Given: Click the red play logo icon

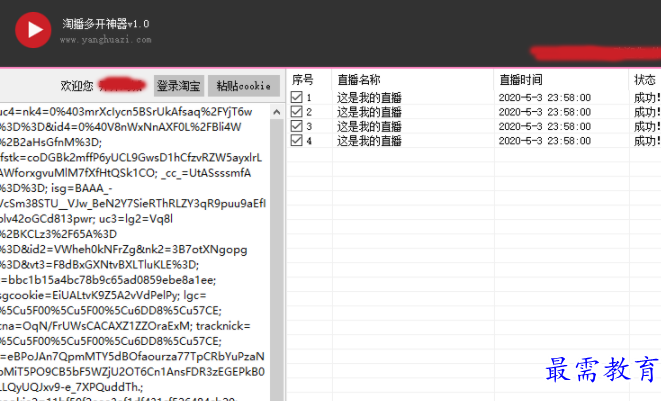Looking at the screenshot, I should pos(33,30).
